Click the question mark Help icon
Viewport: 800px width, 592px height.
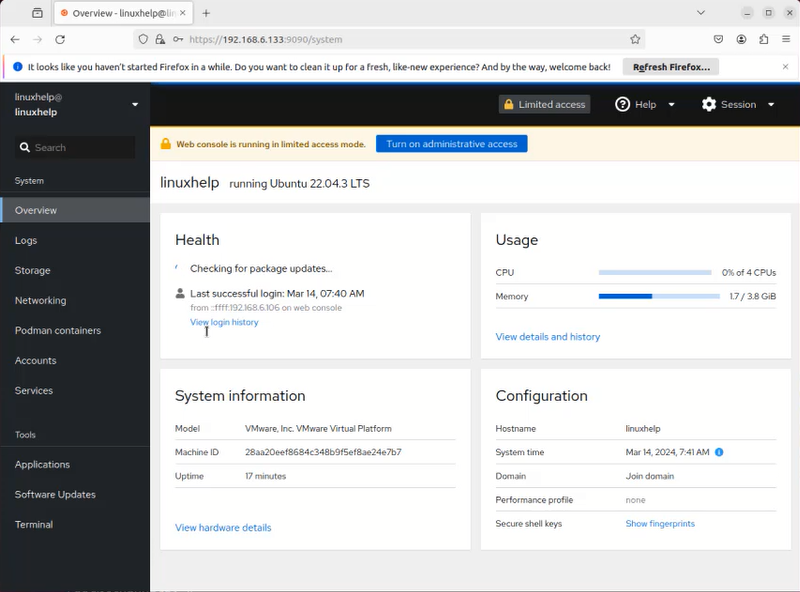click(x=622, y=105)
